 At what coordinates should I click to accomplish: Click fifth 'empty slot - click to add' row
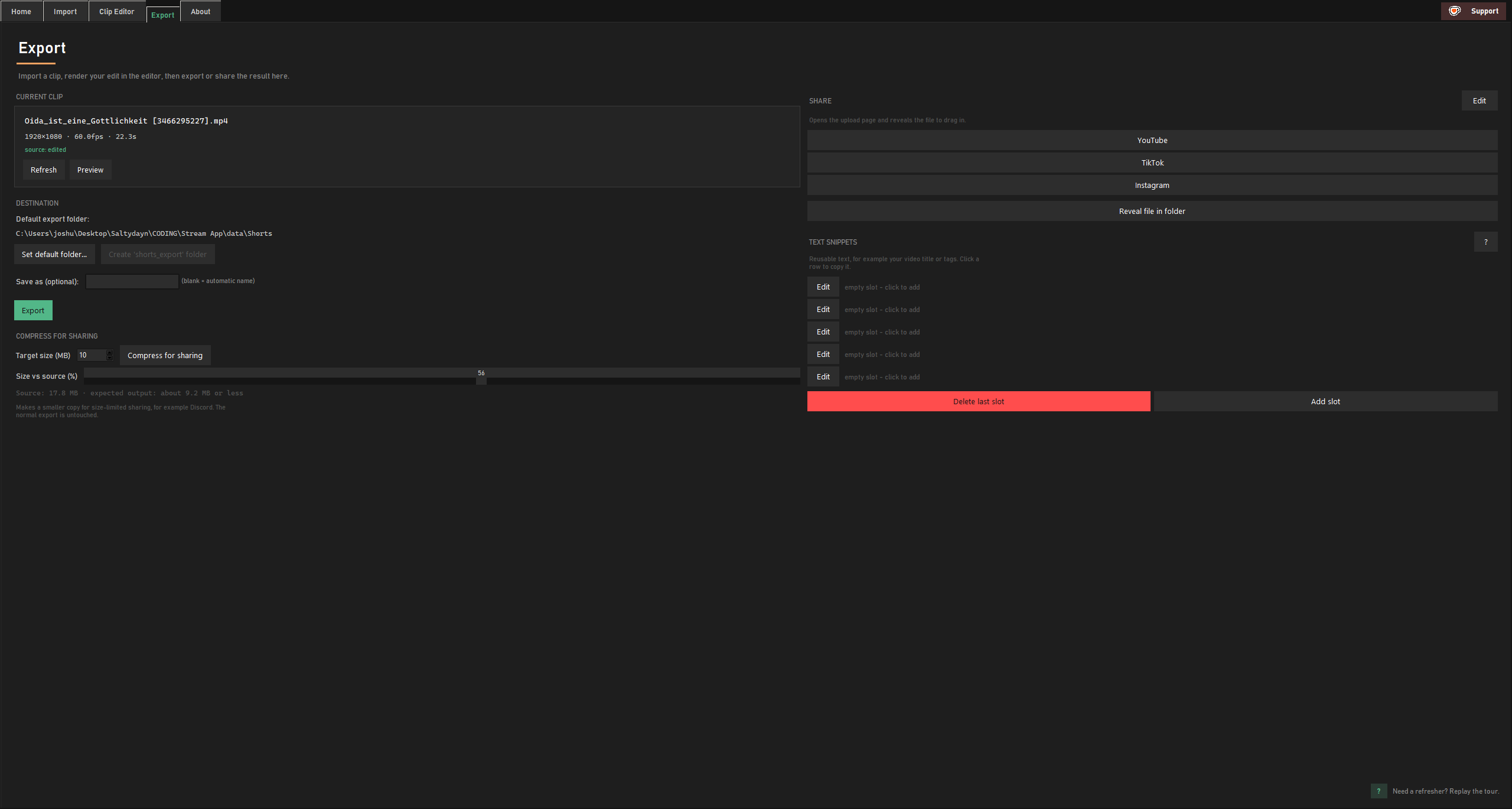(x=882, y=377)
